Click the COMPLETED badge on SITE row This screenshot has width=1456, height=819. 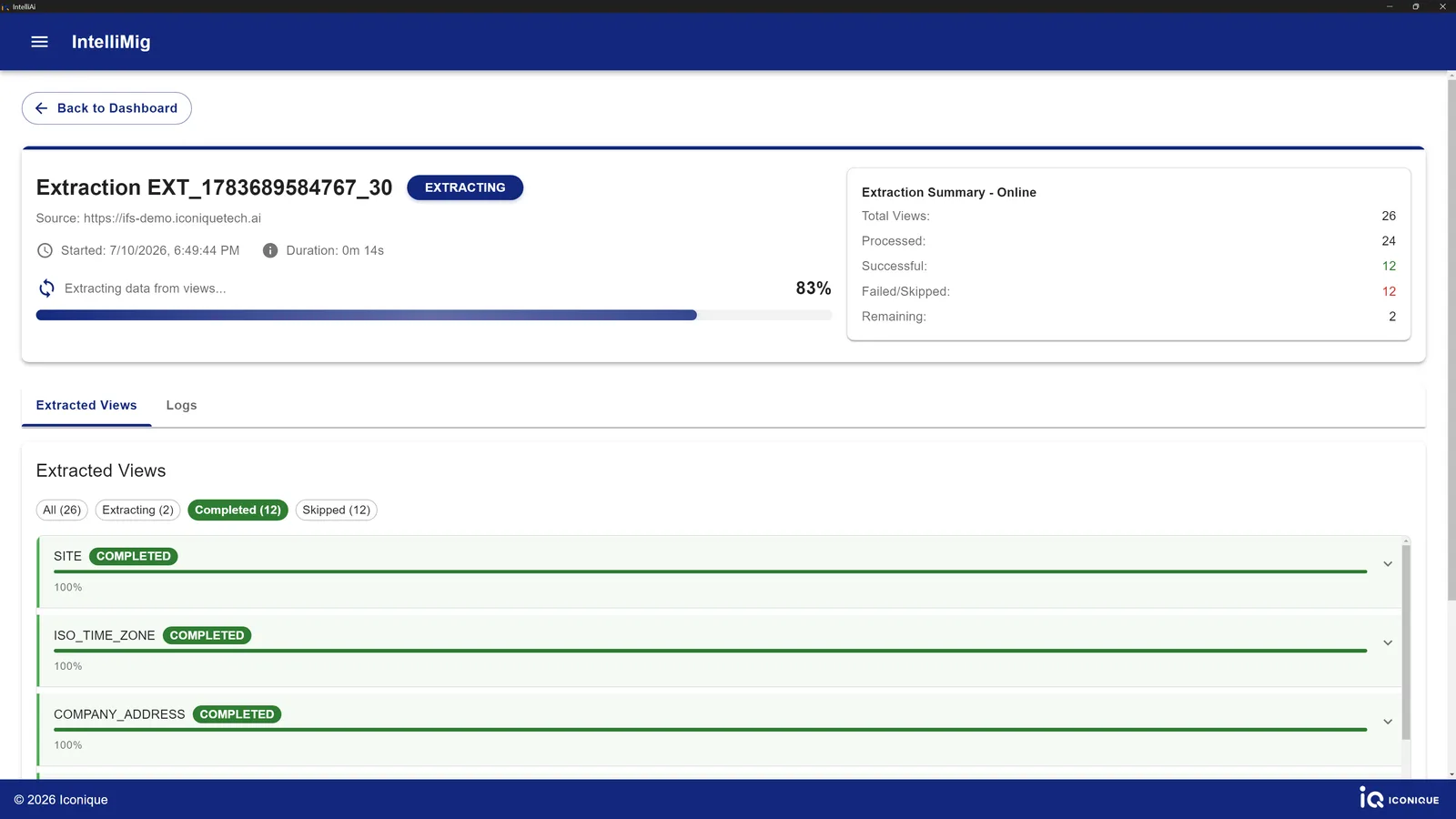tap(134, 556)
